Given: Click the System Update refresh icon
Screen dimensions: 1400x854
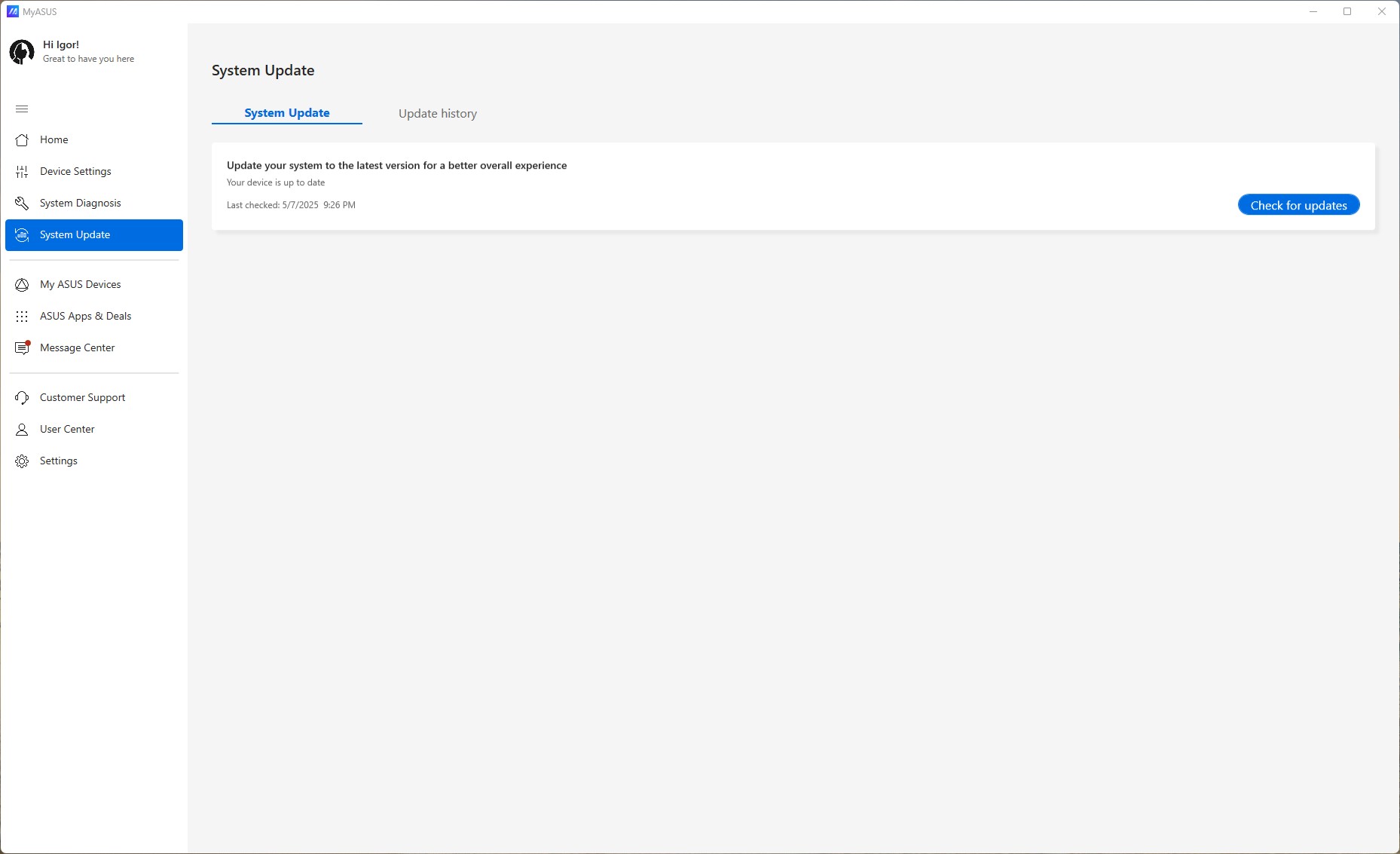Looking at the screenshot, I should [x=22, y=235].
